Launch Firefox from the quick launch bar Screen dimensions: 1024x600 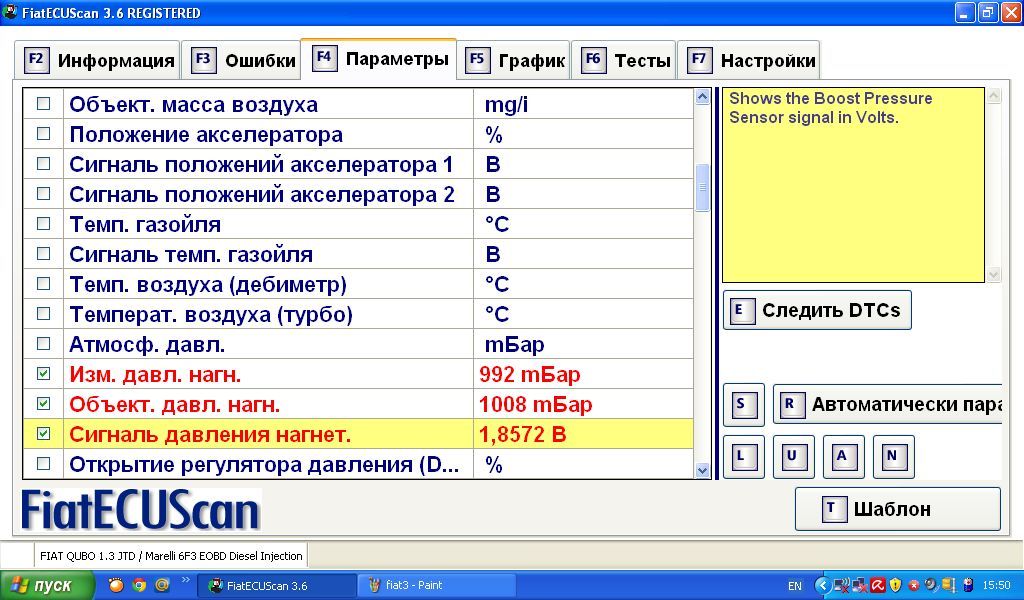click(116, 585)
